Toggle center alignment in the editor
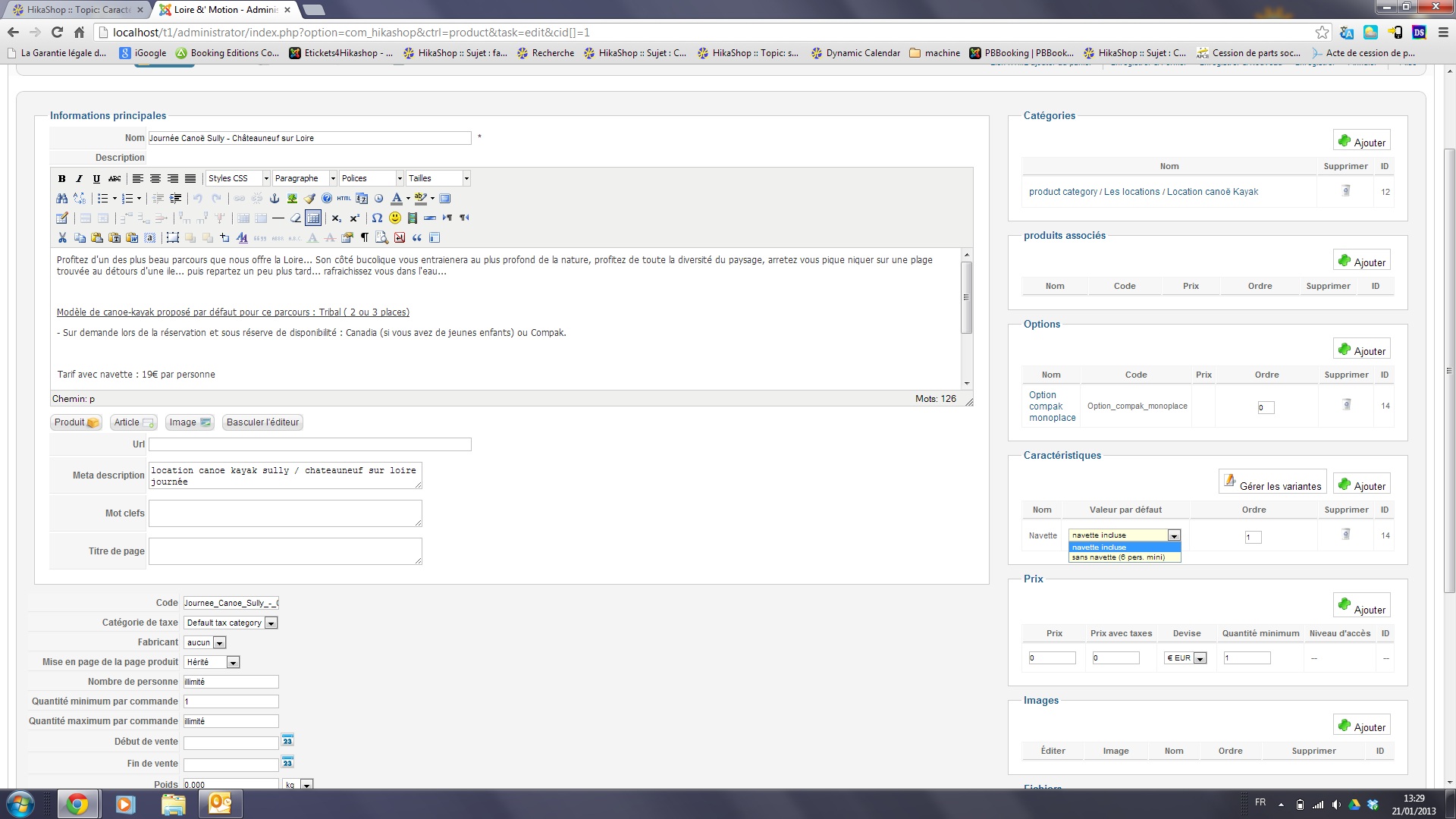The width and height of the screenshot is (1456, 819). (155, 179)
